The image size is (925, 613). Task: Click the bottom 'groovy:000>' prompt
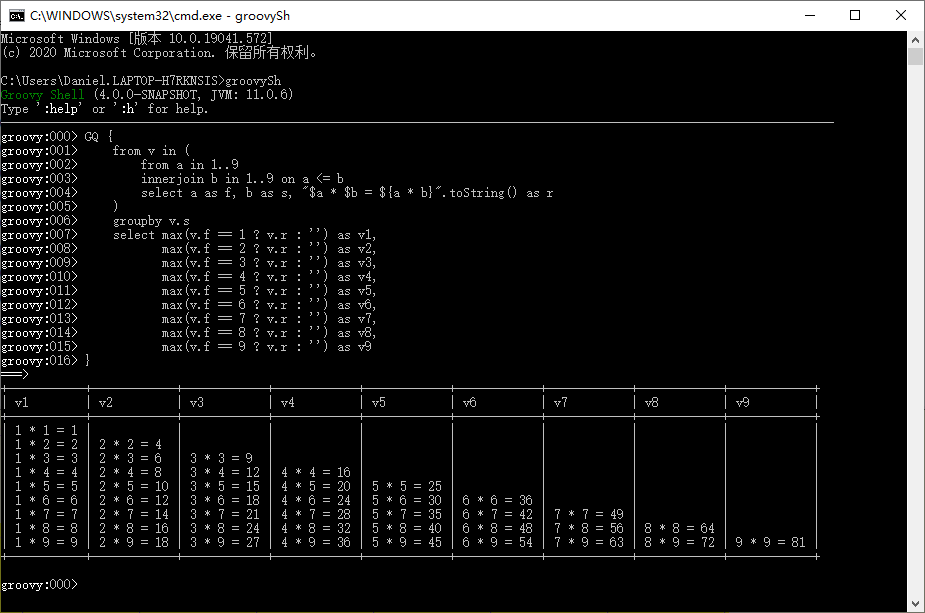39,585
